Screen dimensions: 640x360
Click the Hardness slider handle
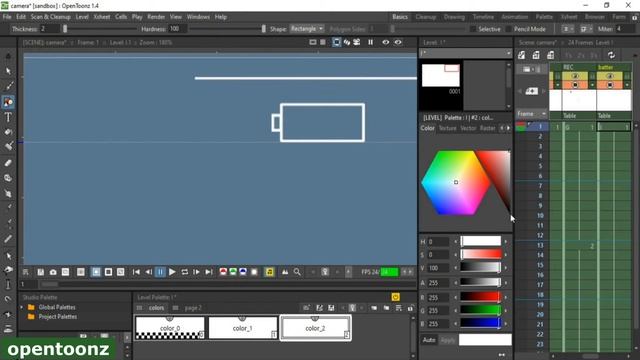[x=263, y=29]
